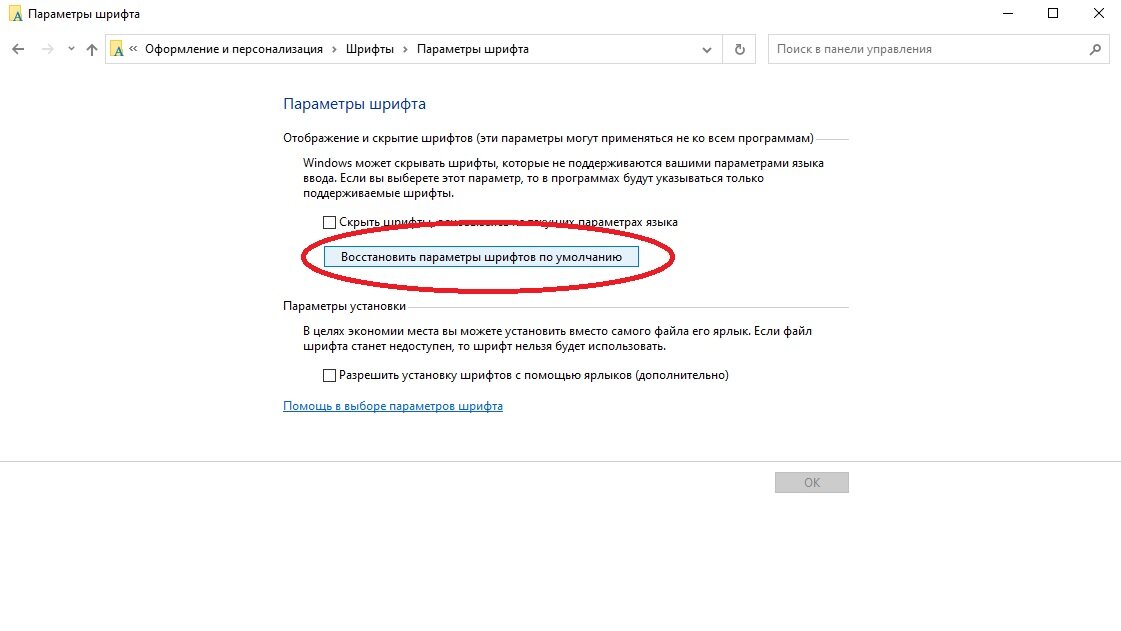
Task: Click the forward navigation arrow
Action: [48, 49]
